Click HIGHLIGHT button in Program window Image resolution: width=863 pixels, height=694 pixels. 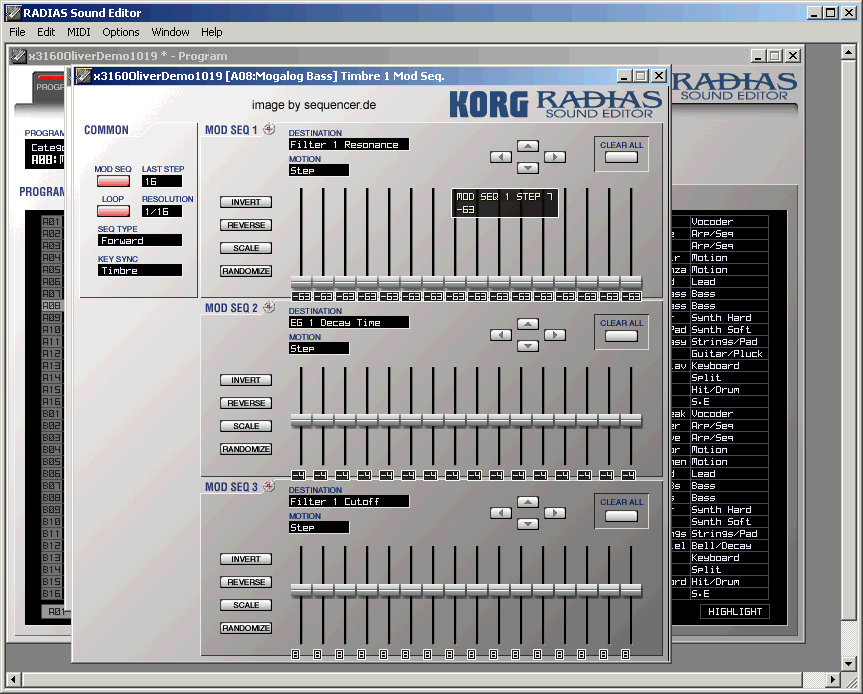point(735,611)
